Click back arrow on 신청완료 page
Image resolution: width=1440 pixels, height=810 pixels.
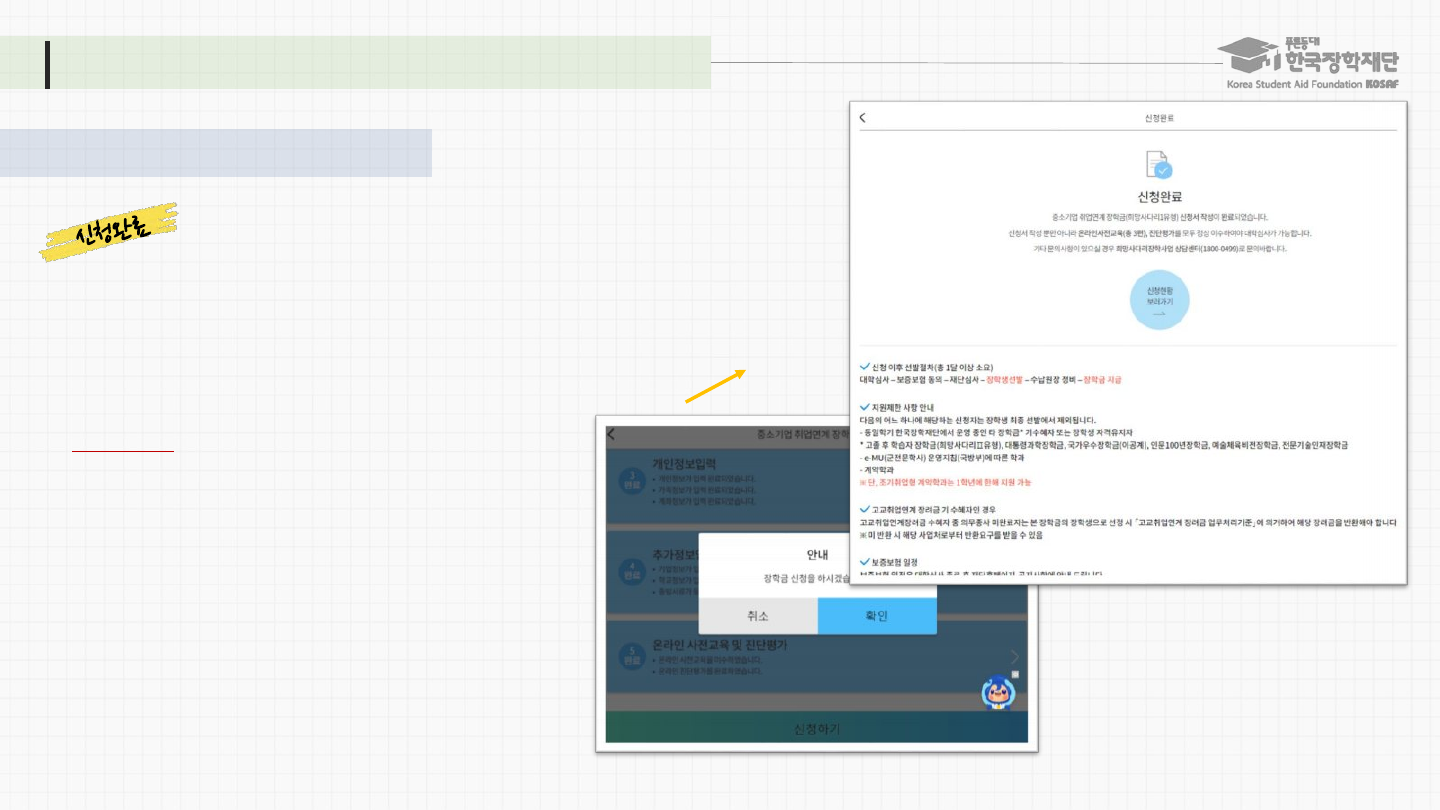tap(863, 117)
